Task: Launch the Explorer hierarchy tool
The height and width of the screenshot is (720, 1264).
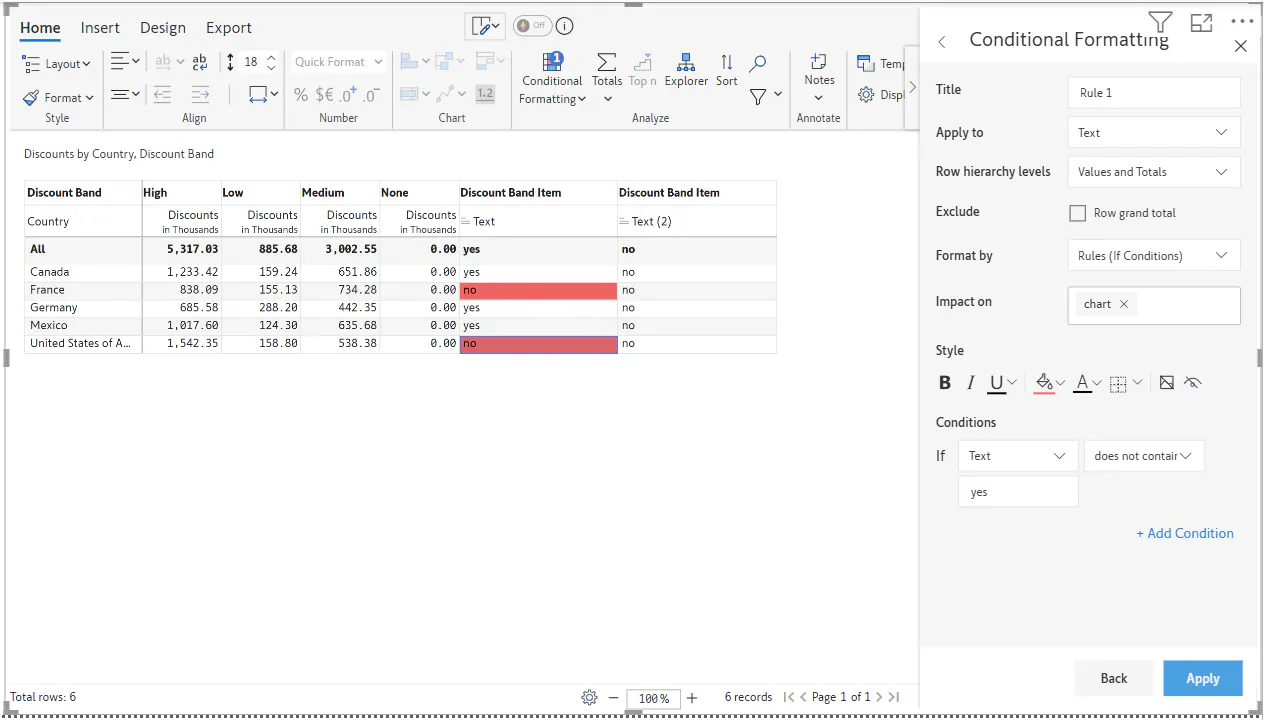Action: [686, 71]
